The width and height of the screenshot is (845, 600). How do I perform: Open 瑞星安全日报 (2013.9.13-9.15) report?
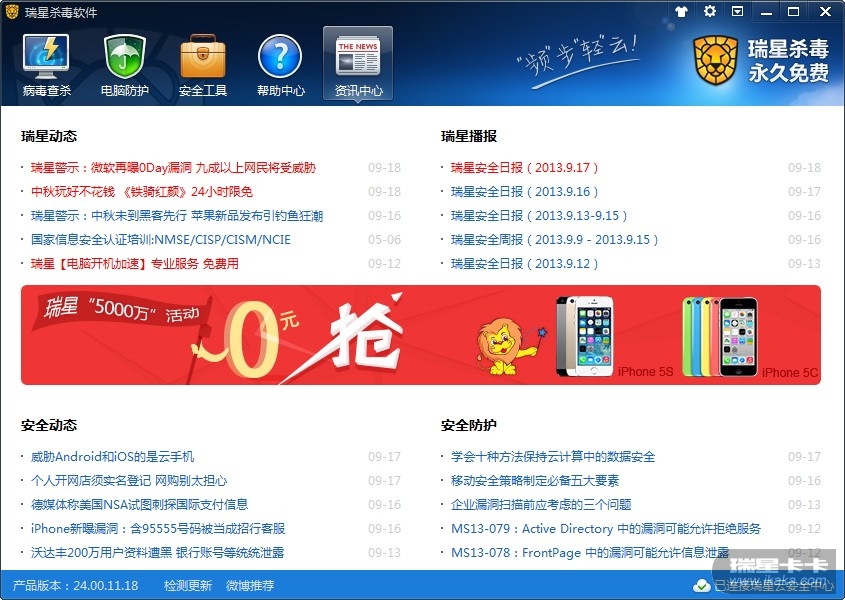pos(539,216)
